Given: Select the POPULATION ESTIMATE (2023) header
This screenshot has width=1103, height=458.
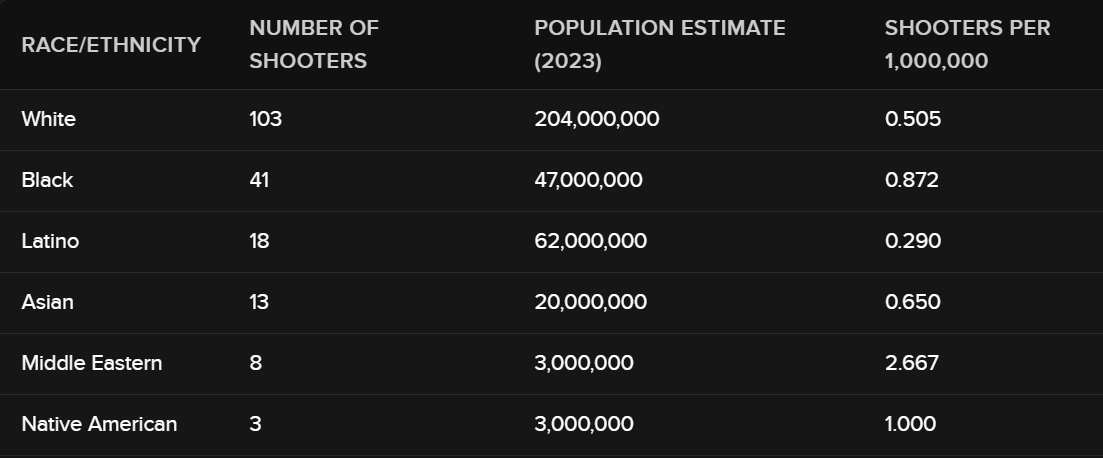Looking at the screenshot, I should point(659,45).
